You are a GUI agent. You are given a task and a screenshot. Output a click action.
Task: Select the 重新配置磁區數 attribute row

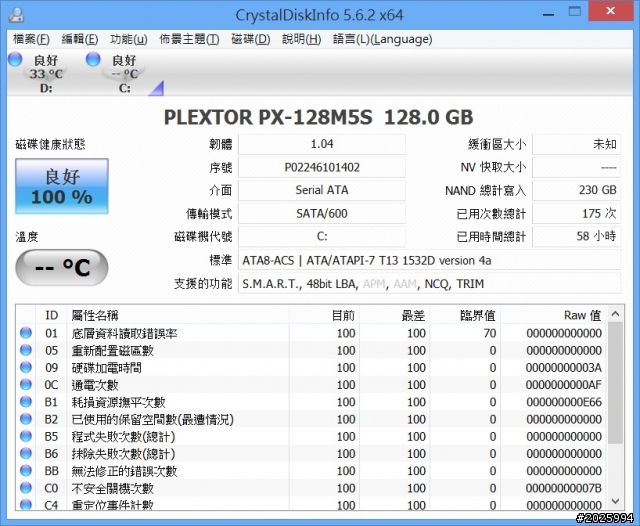[x=312, y=350]
